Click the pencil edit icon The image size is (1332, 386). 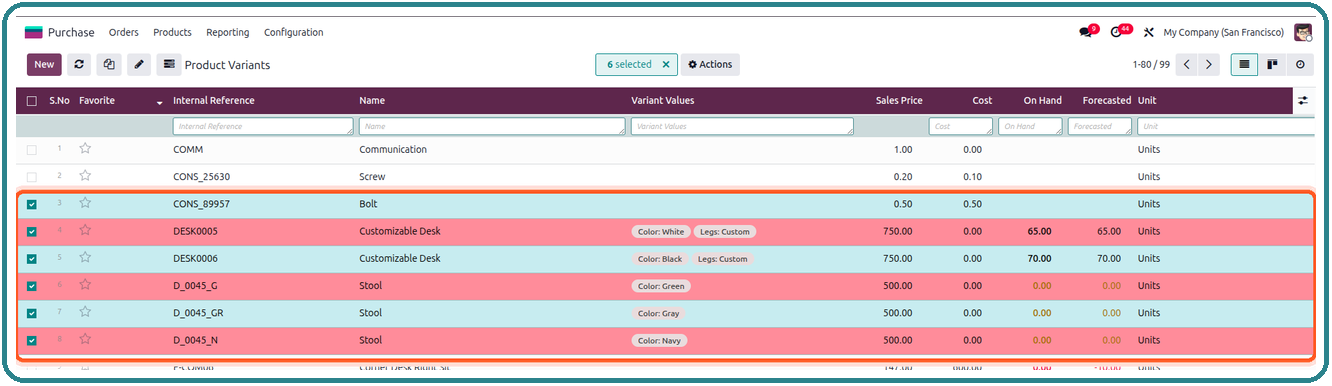coord(139,65)
